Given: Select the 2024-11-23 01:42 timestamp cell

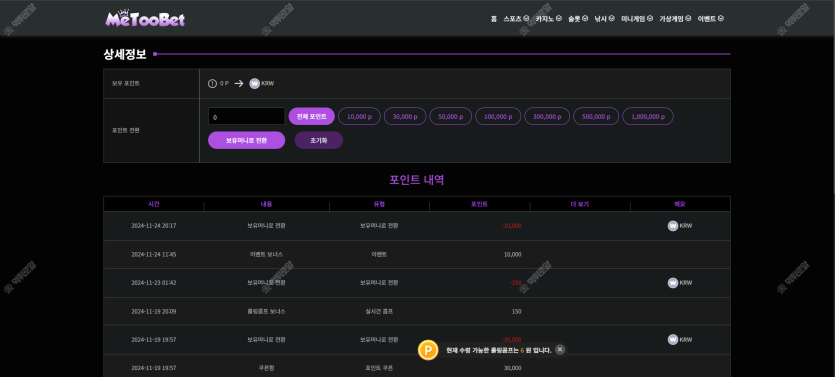Looking at the screenshot, I should 154,283.
